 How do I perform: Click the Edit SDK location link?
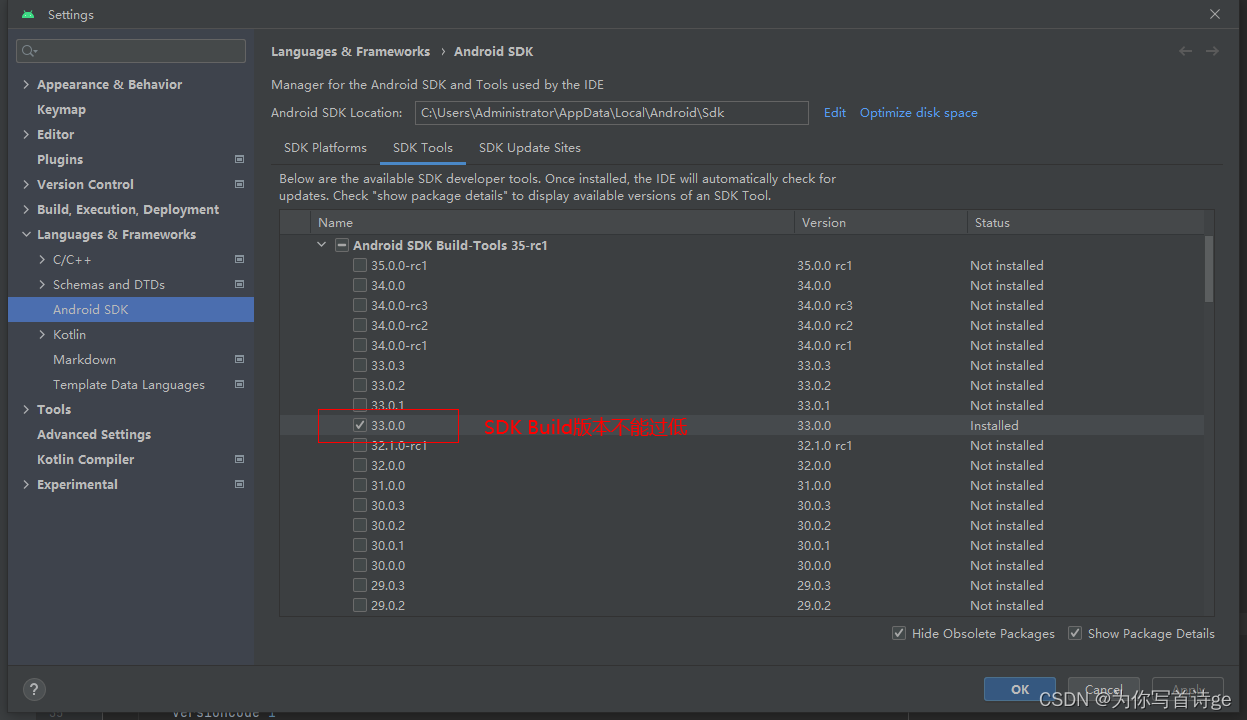835,112
